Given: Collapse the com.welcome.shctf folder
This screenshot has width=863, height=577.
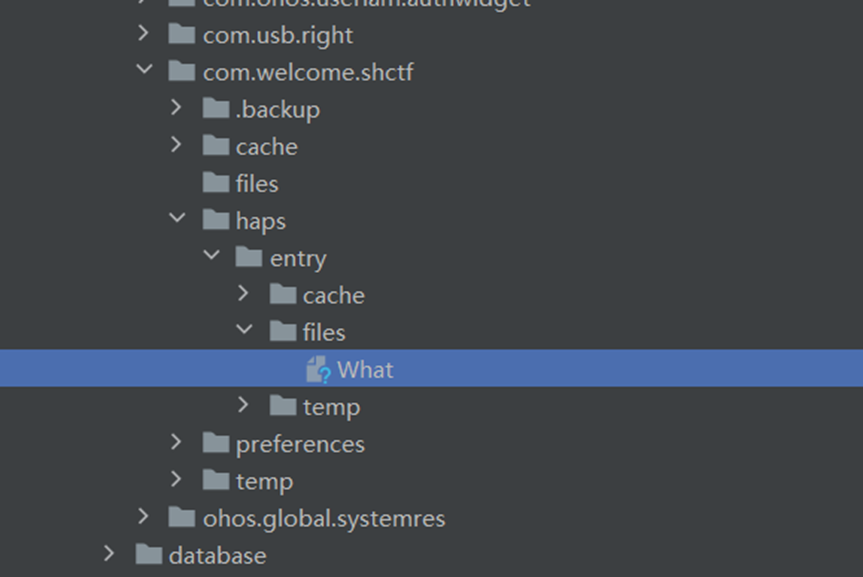Looking at the screenshot, I should tap(144, 70).
